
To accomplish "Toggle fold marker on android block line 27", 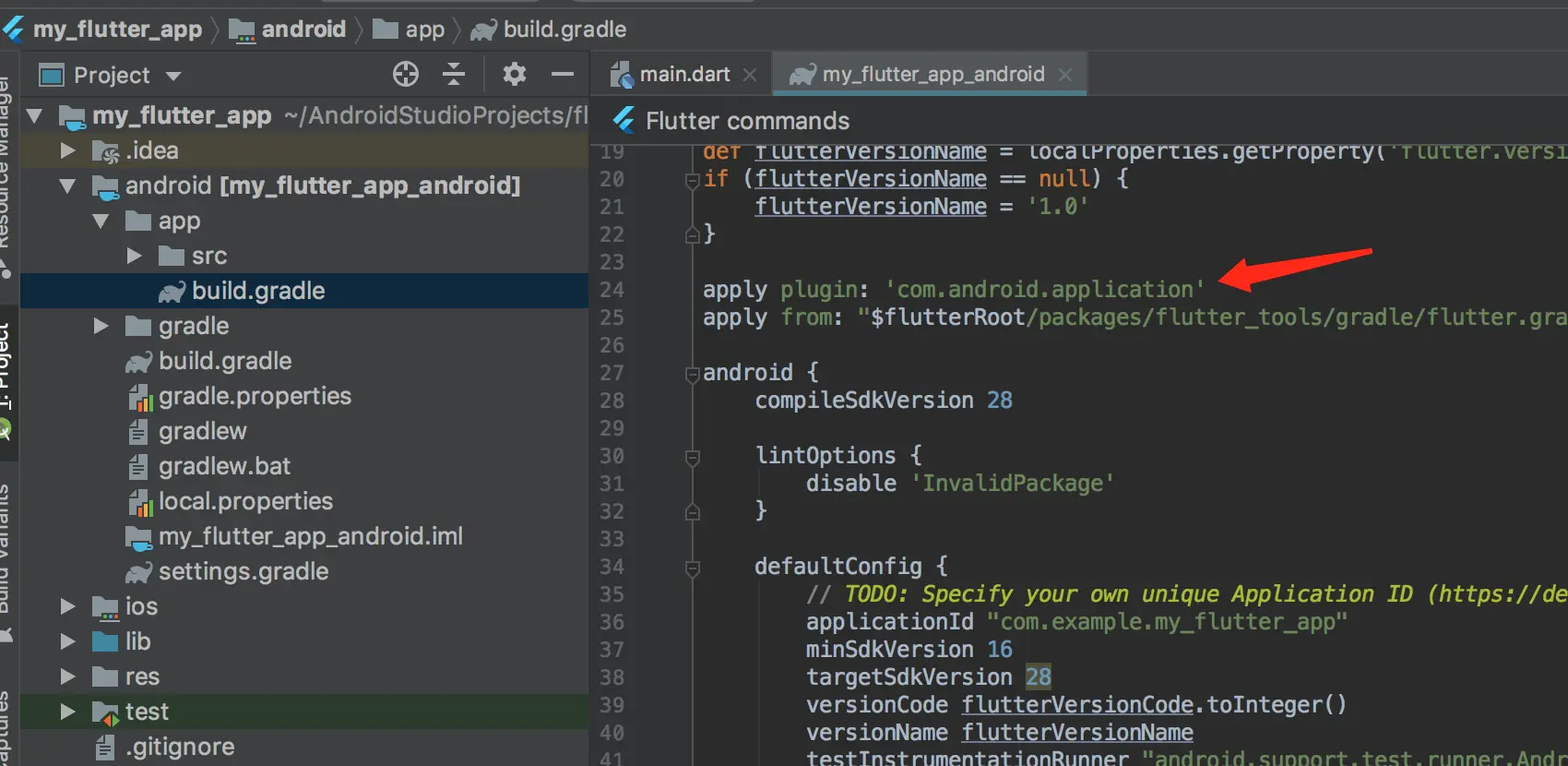I will point(692,374).
